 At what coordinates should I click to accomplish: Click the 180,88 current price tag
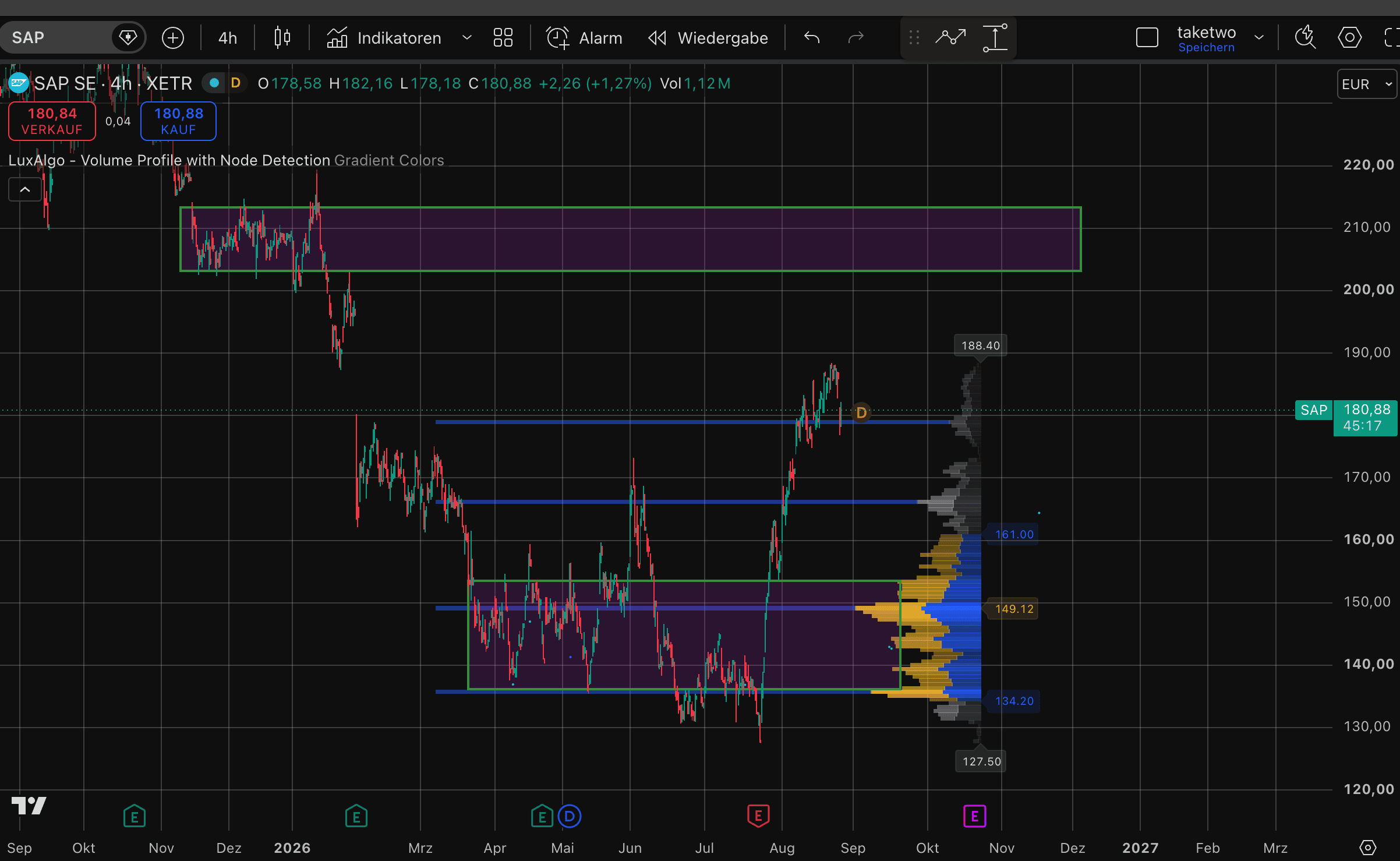coord(1366,418)
